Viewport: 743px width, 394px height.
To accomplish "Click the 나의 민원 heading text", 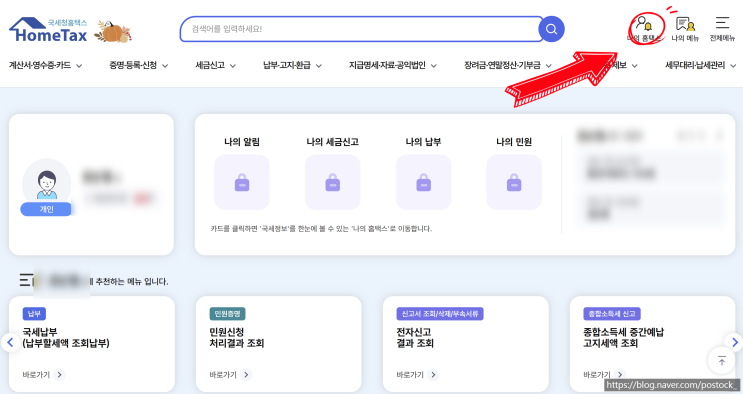I will (x=514, y=142).
